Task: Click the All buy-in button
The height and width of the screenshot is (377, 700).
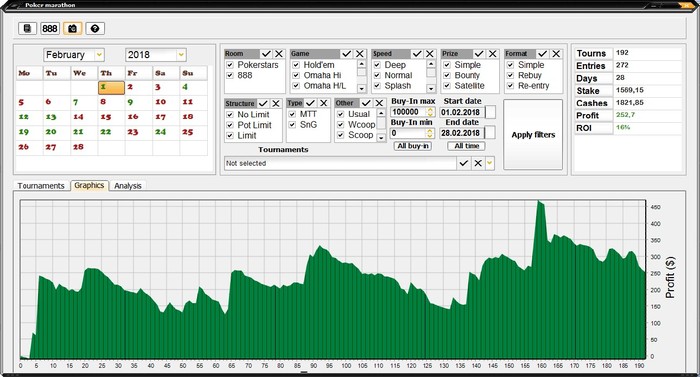Action: [413, 146]
